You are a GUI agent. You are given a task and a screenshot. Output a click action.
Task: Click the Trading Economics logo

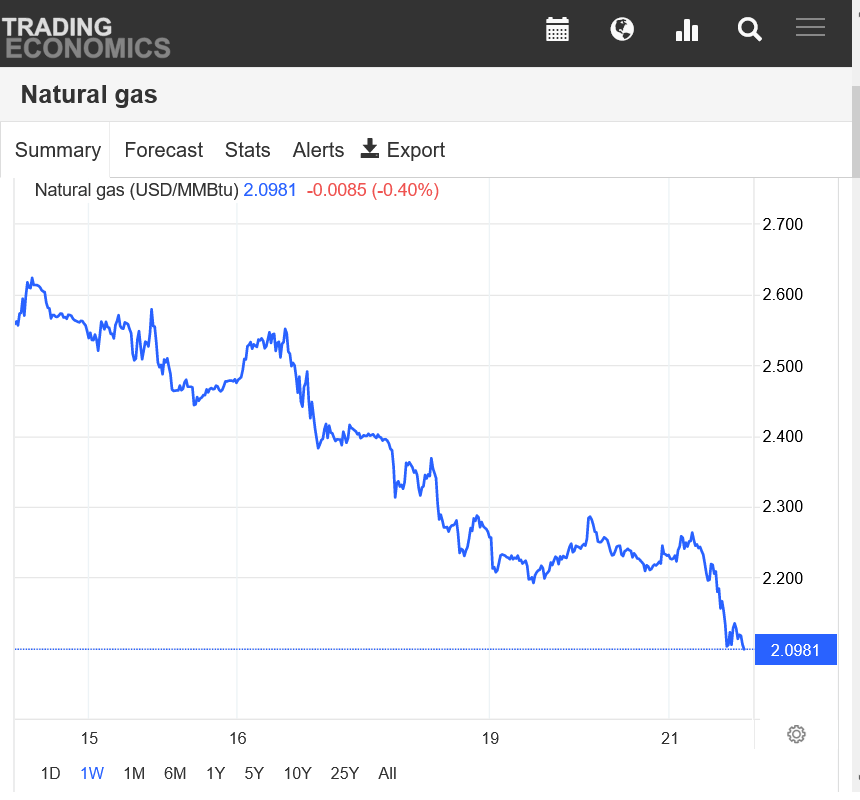(86, 36)
